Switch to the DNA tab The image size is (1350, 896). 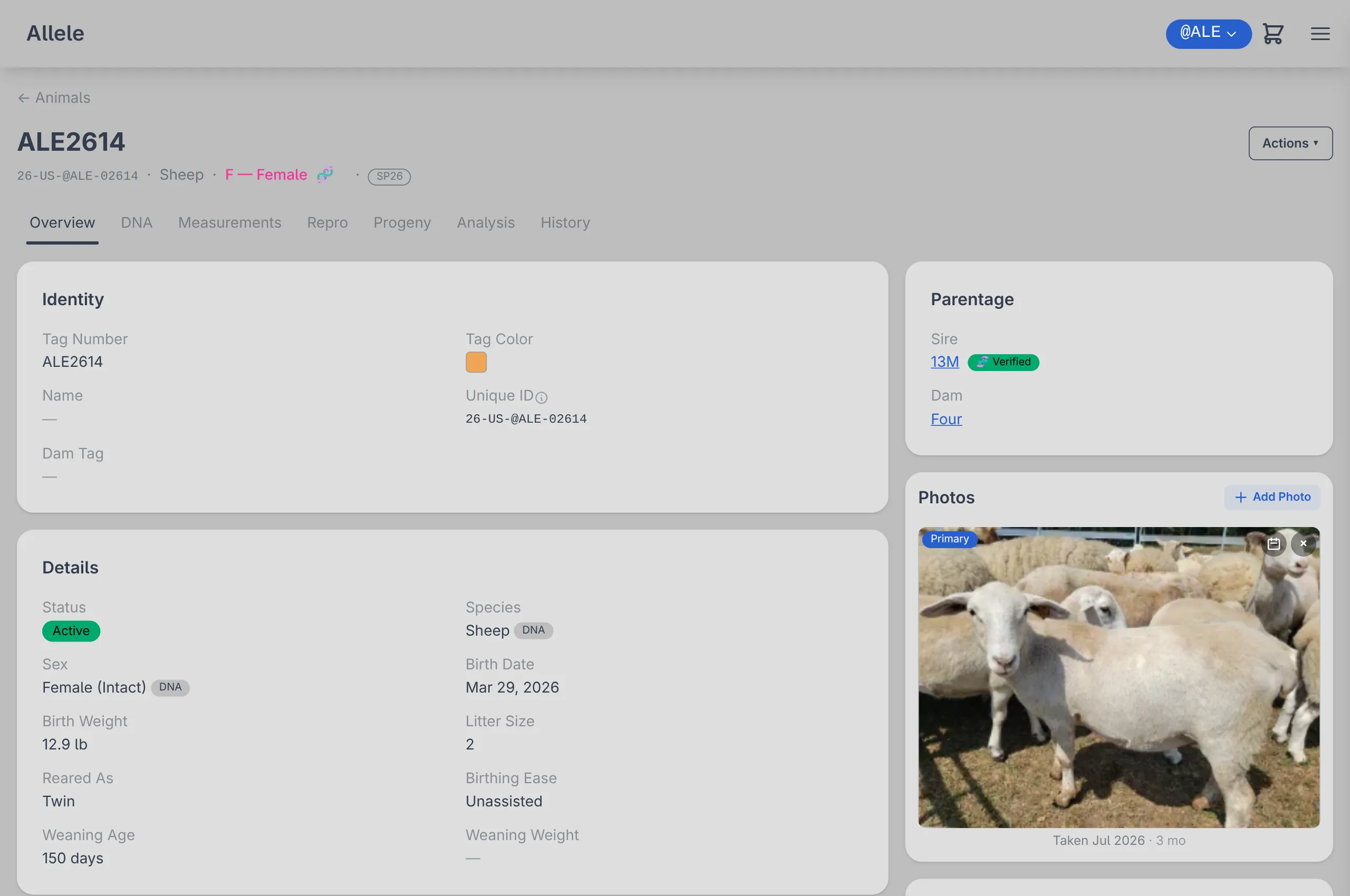pos(137,222)
